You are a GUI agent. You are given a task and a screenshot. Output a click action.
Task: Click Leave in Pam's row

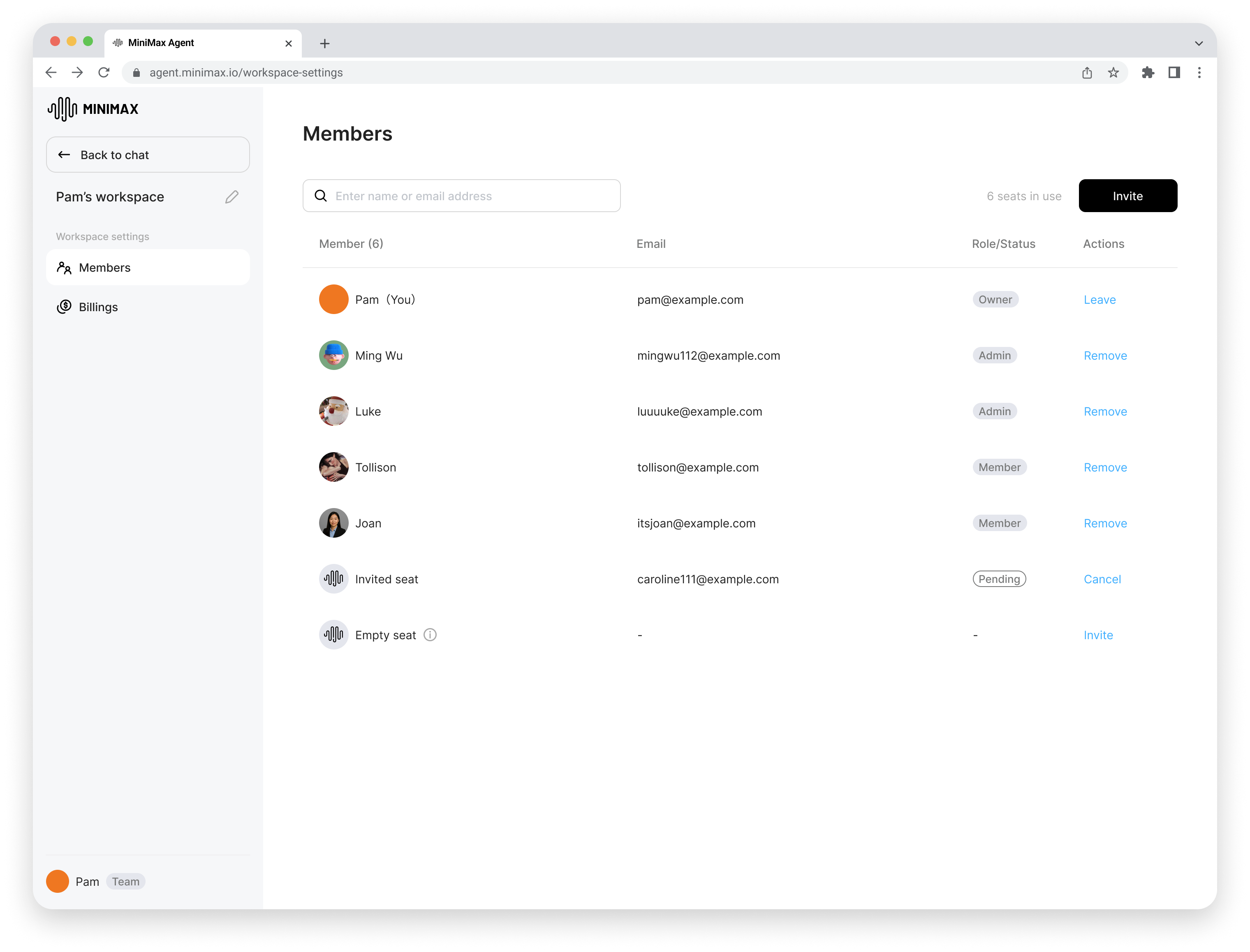[1099, 299]
